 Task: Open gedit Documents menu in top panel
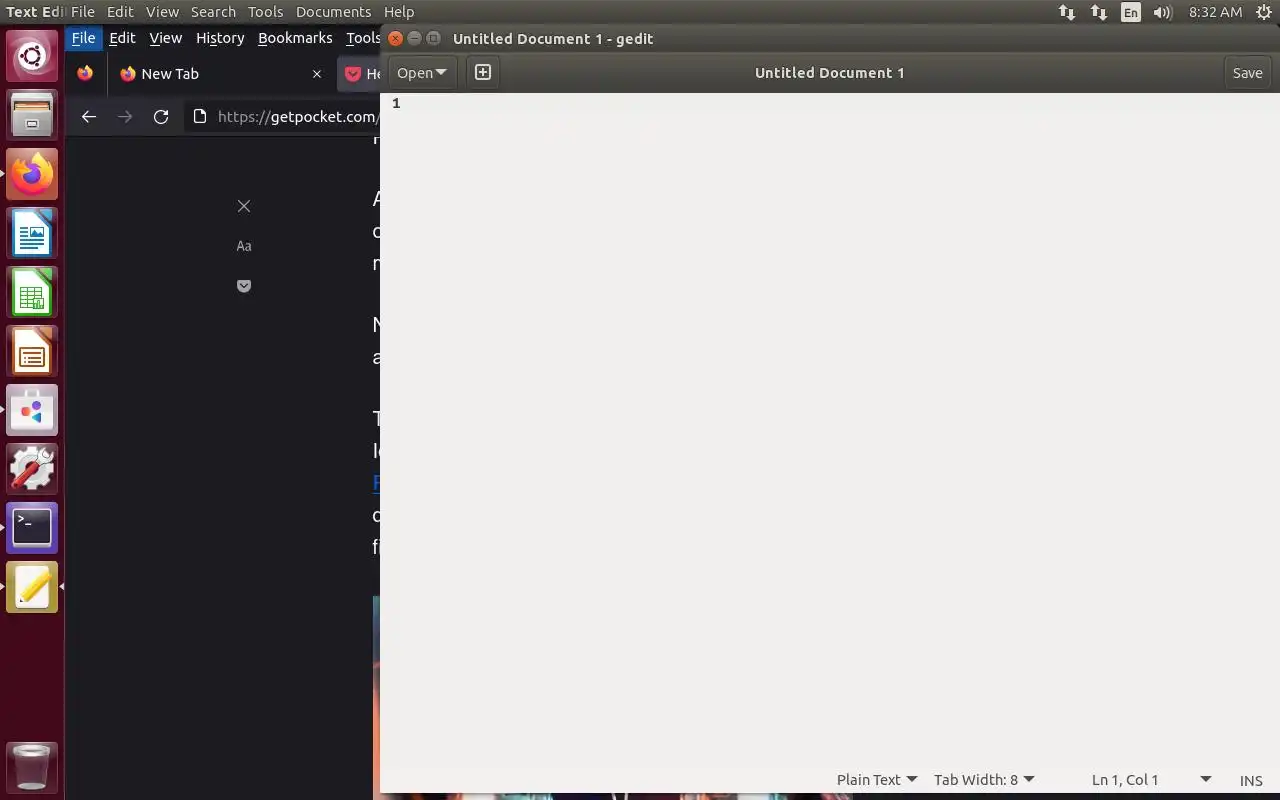pos(333,12)
